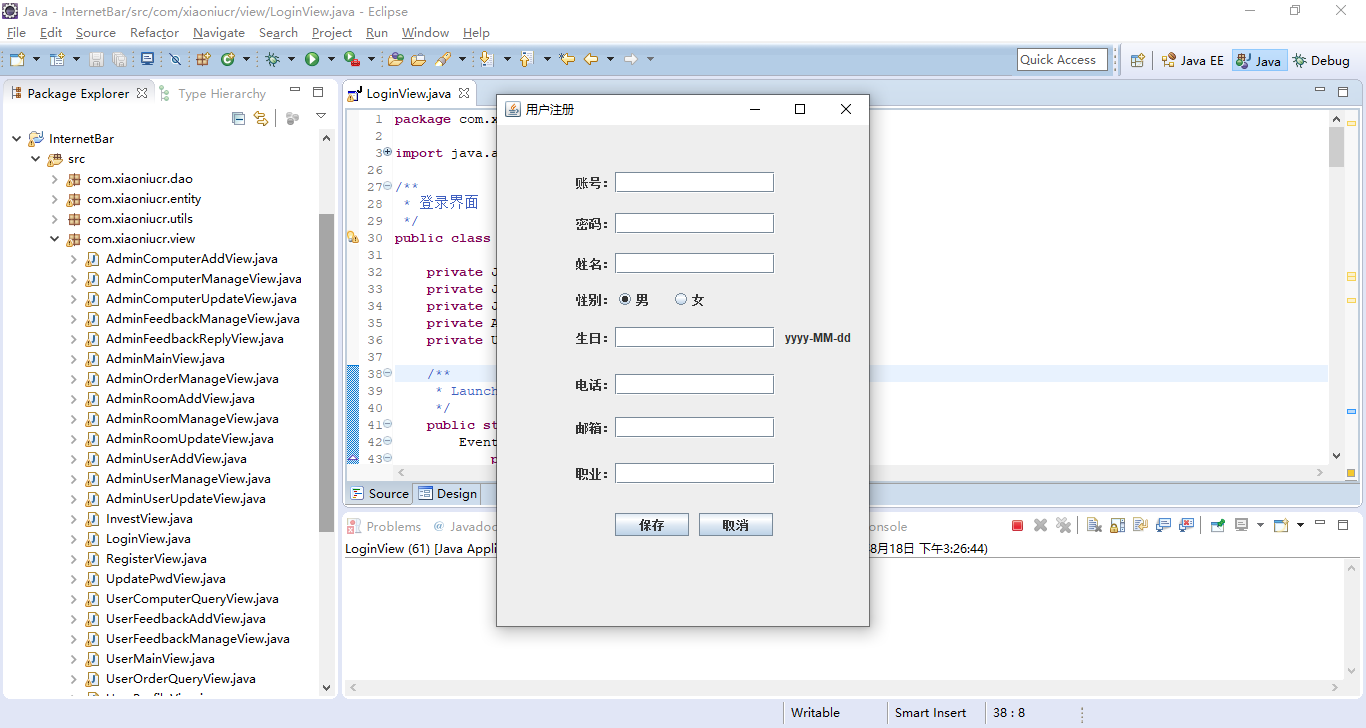Toggle the console Word Wrap icon
Viewport: 1366px width, 728px height.
[x=1140, y=525]
